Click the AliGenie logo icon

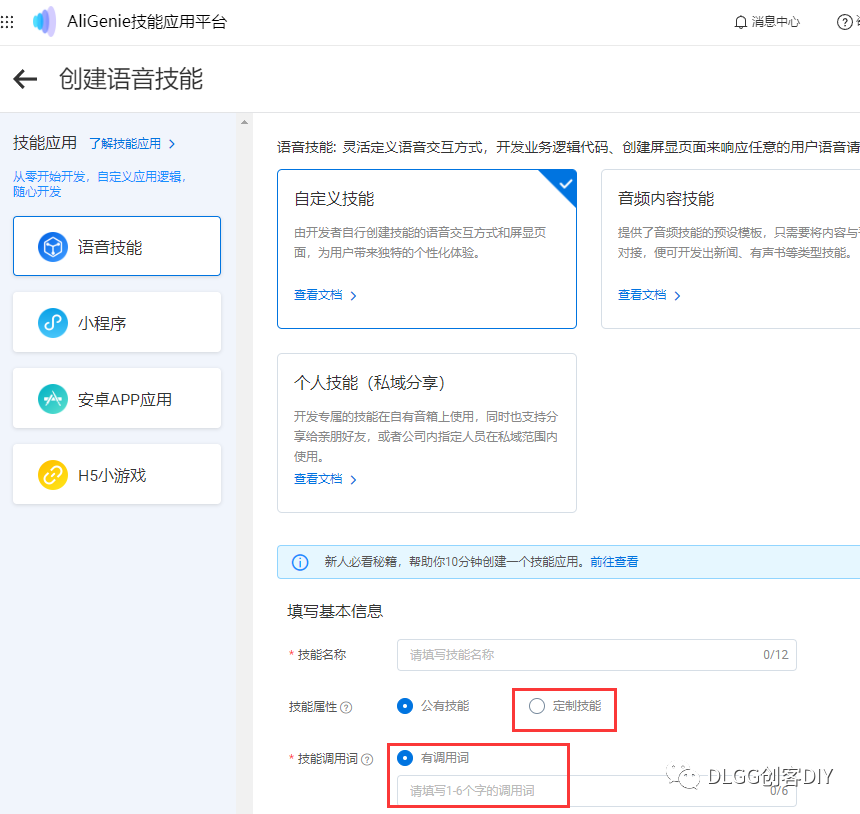(44, 21)
